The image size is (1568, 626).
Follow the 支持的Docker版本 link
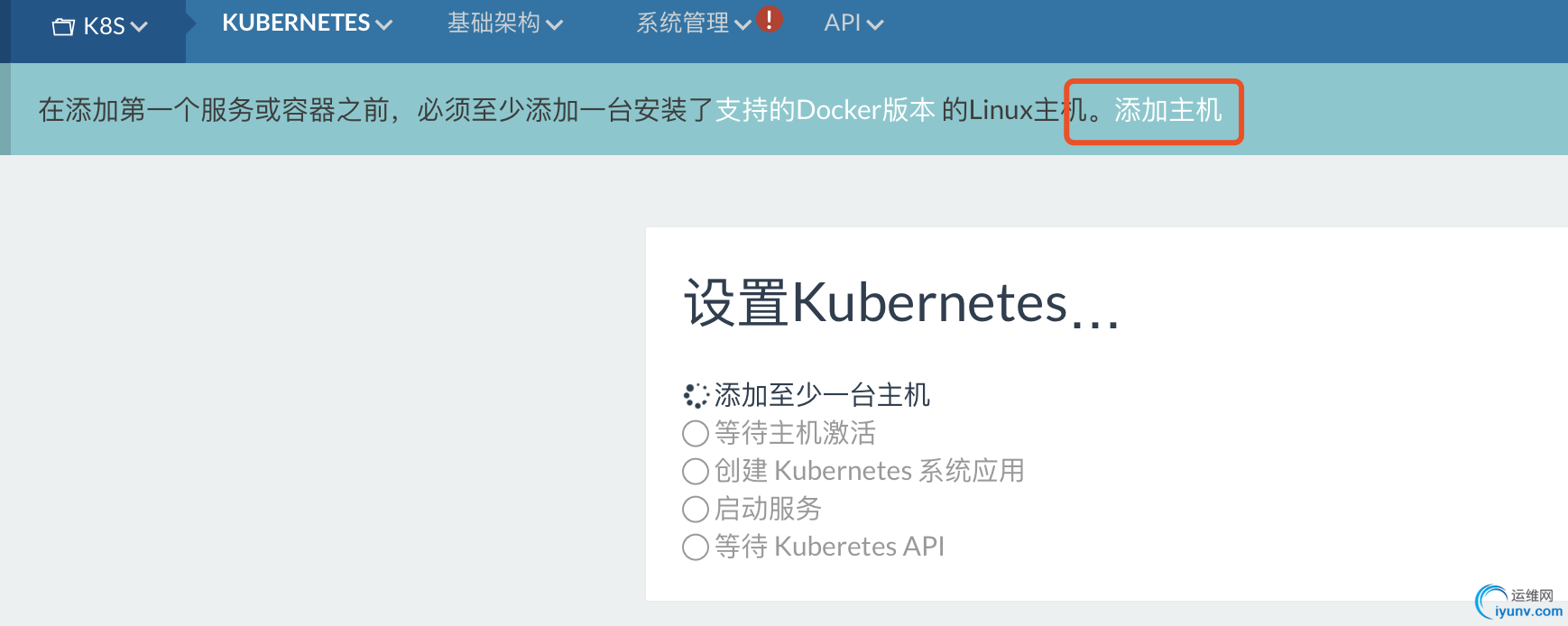[825, 110]
